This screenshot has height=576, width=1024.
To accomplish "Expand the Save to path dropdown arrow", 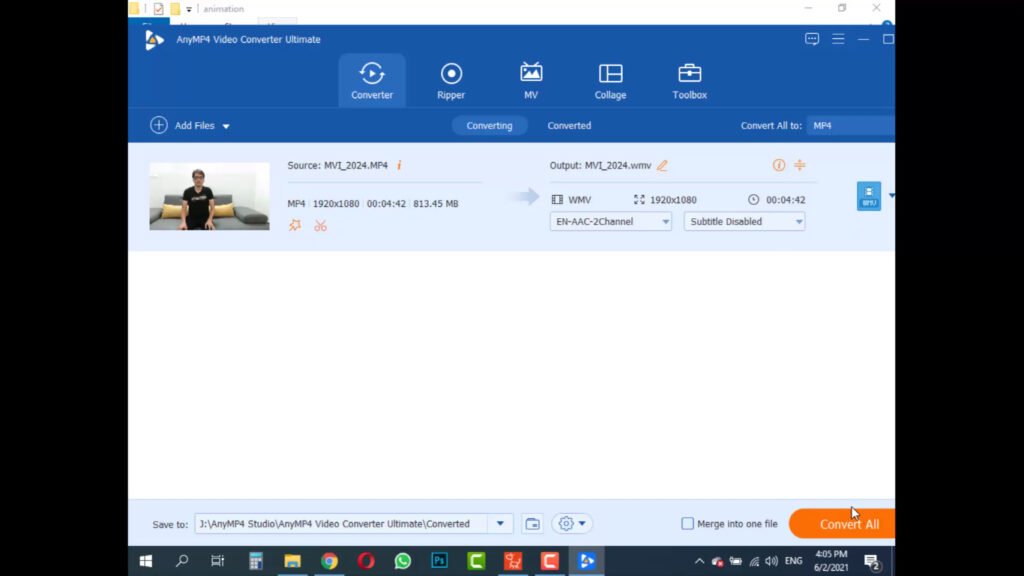I will pyautogui.click(x=500, y=524).
